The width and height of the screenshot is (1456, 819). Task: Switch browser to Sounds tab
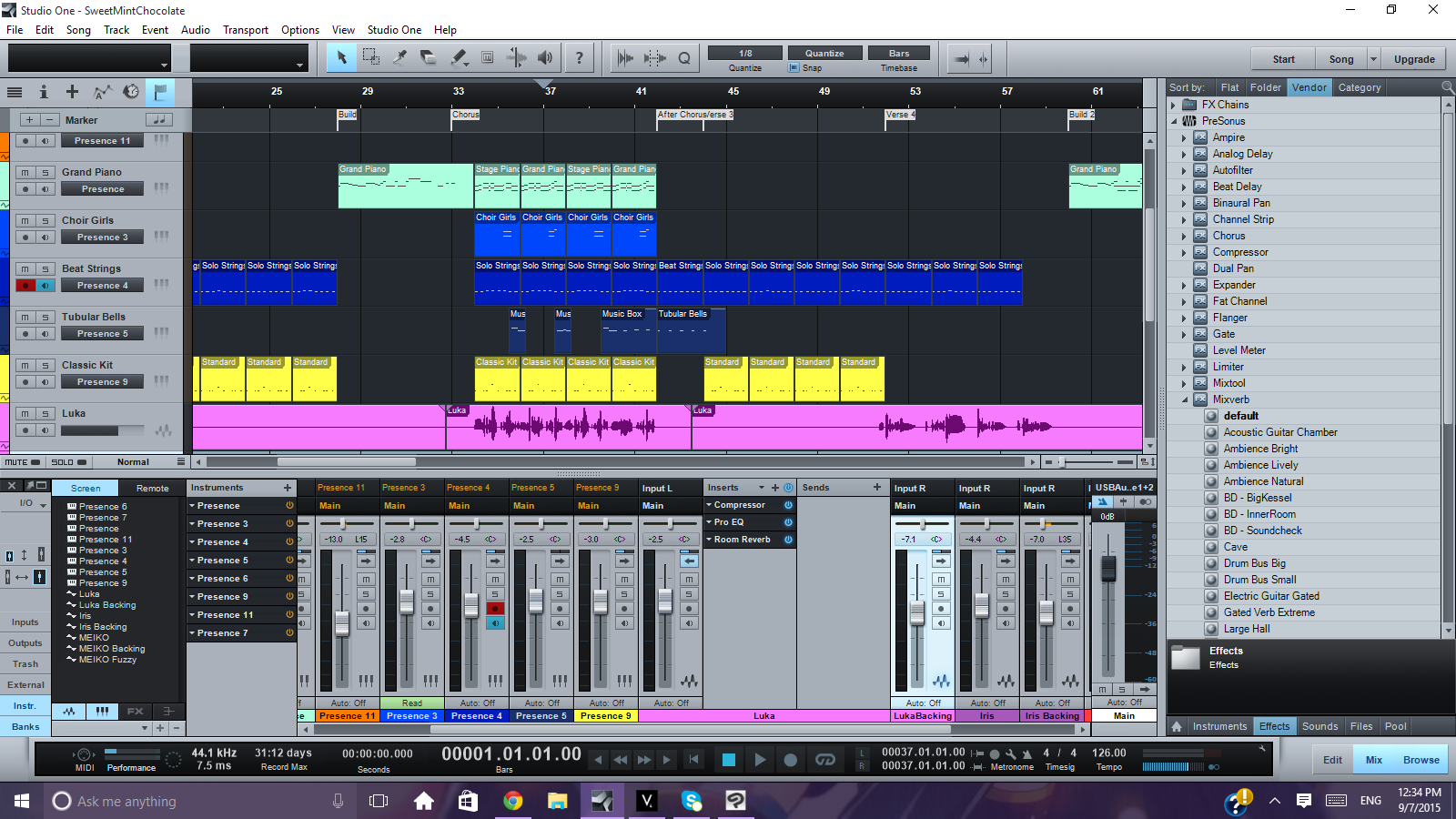(x=1319, y=726)
